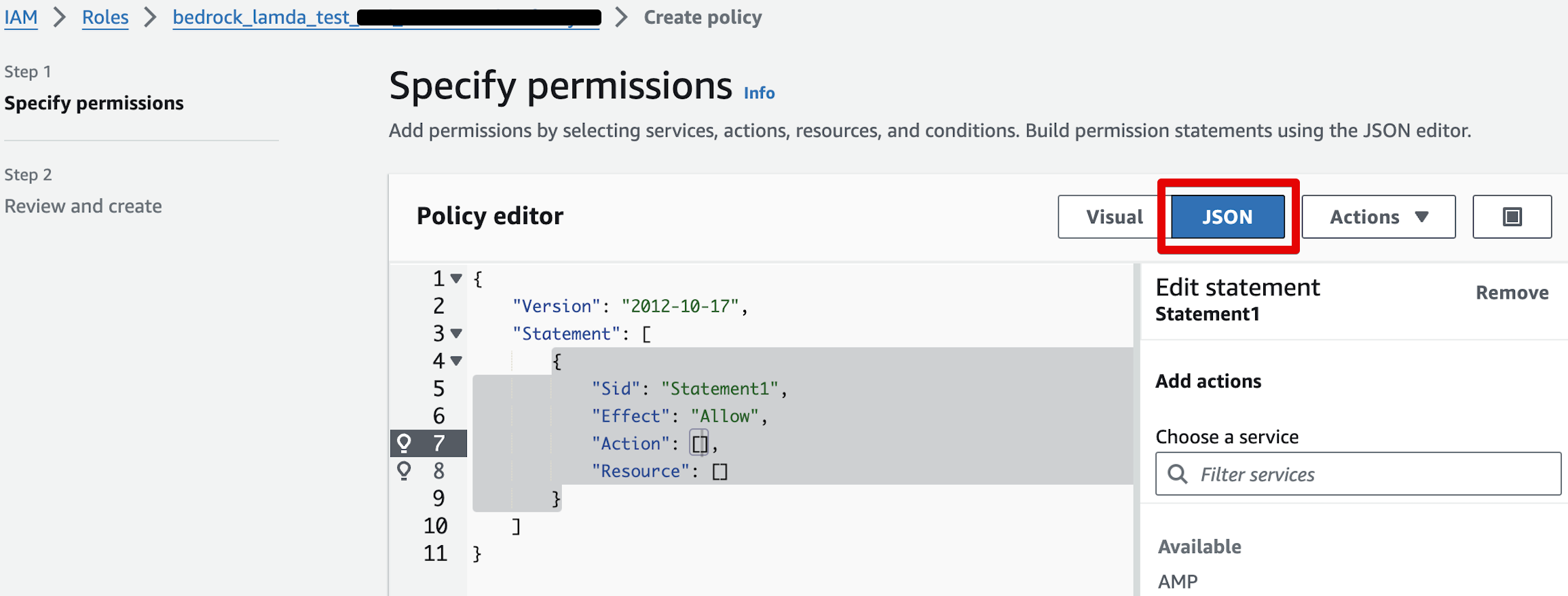Click the "2012-10-17" version value
Viewport: 1568px width, 596px height.
click(x=680, y=306)
